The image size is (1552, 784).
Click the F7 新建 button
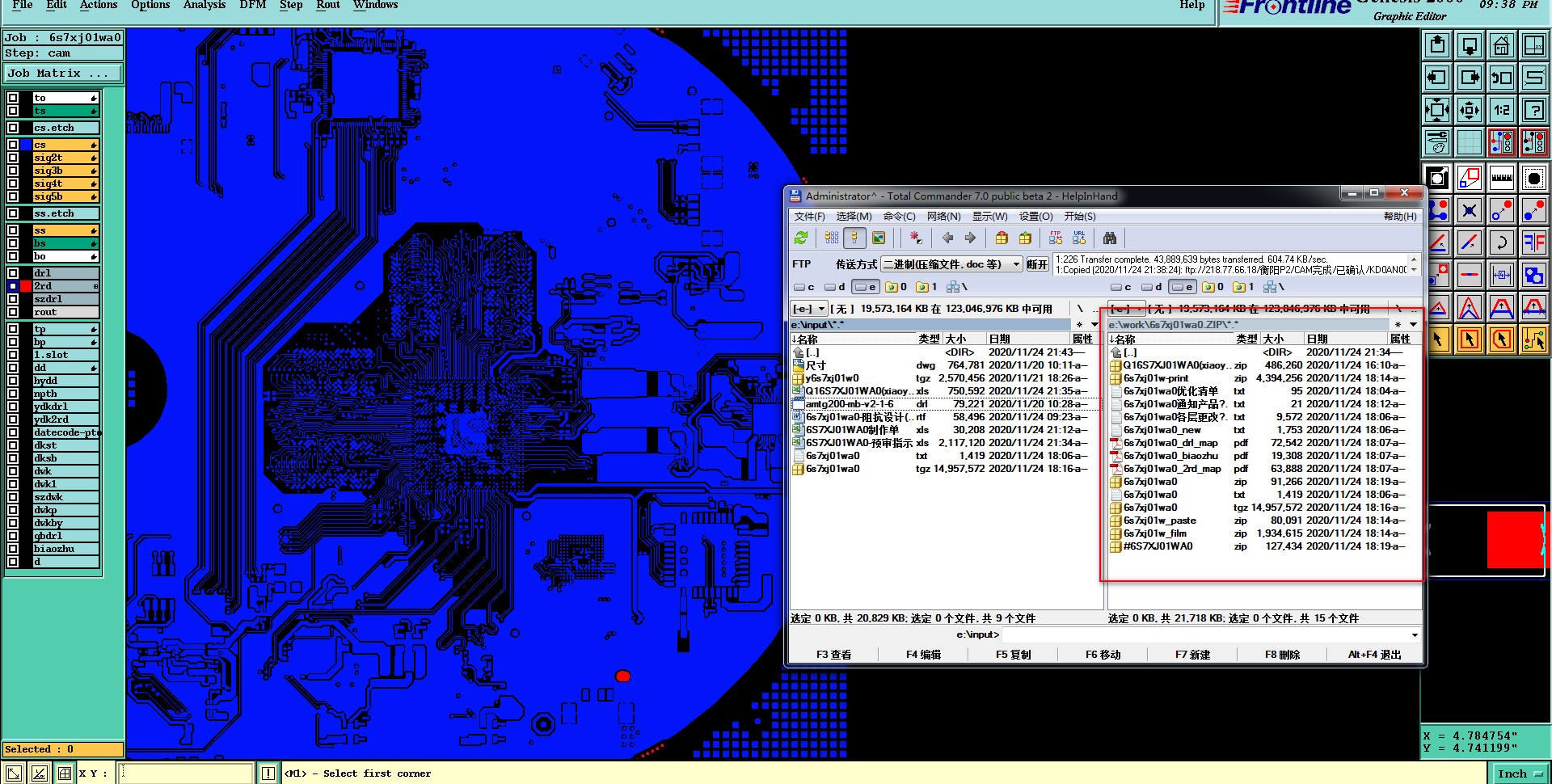[x=1193, y=655]
